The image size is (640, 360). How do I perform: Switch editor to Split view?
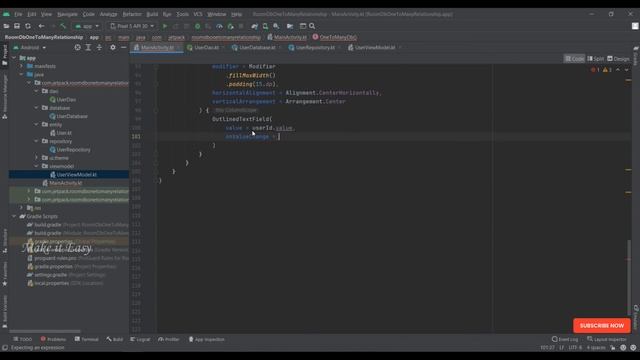[x=596, y=59]
